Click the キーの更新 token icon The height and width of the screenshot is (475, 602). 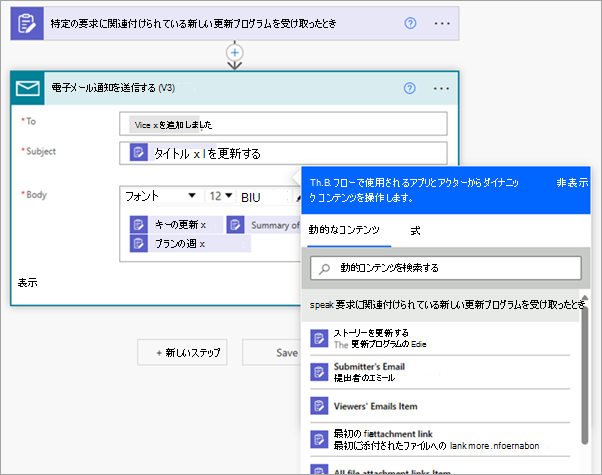coord(139,225)
